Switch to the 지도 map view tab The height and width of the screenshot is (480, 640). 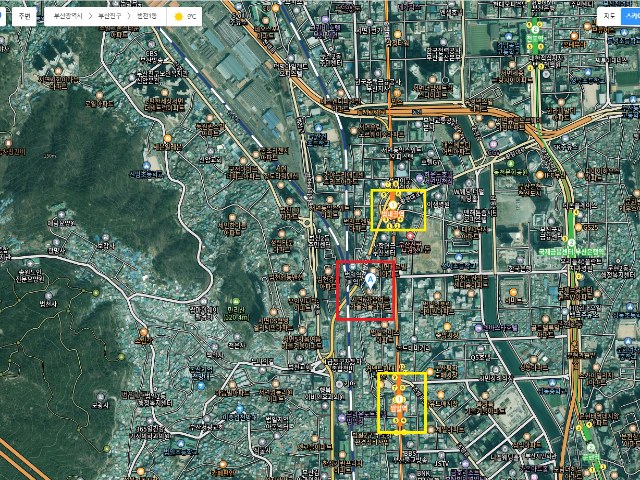(x=608, y=16)
